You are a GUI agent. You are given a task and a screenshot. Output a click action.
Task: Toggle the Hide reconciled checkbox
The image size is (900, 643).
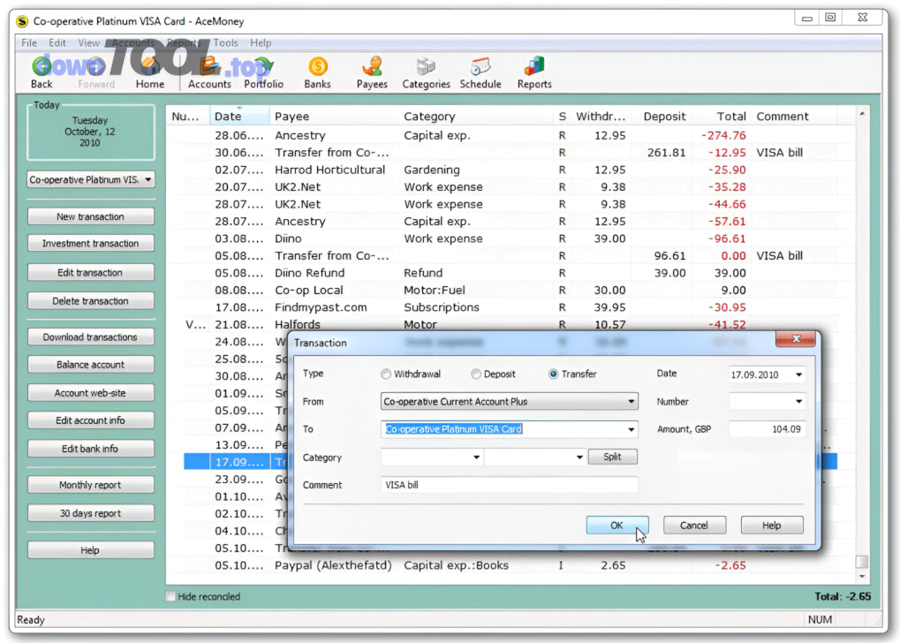pos(170,596)
